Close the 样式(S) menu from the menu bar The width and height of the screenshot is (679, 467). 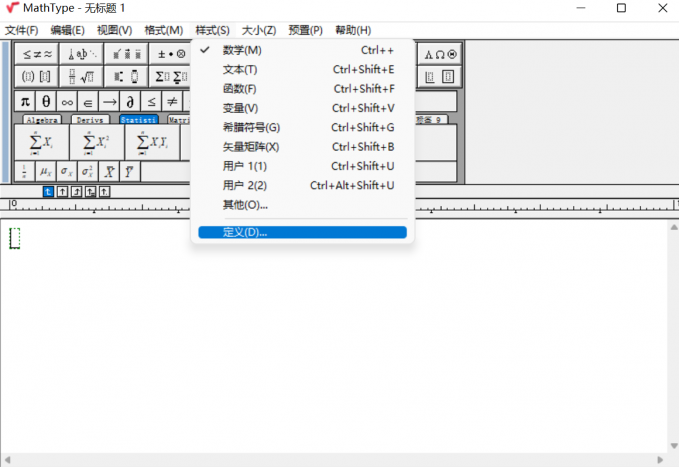(212, 30)
